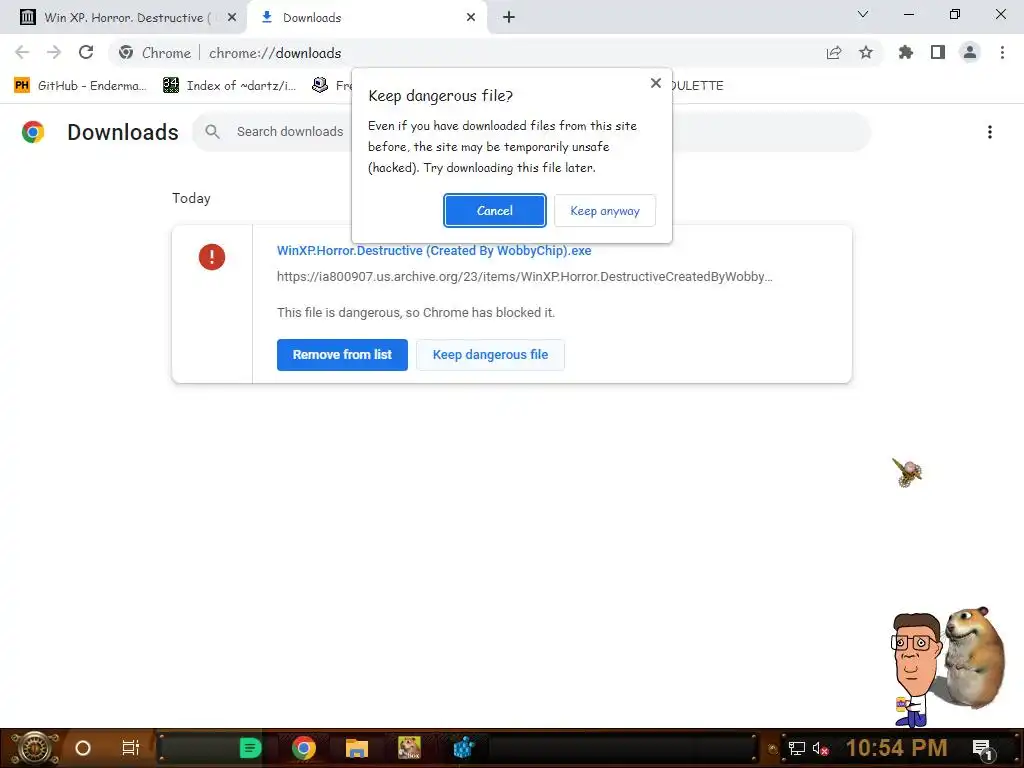1024x768 pixels.
Task: Open Cortana search circle on taskbar
Action: coord(83,748)
